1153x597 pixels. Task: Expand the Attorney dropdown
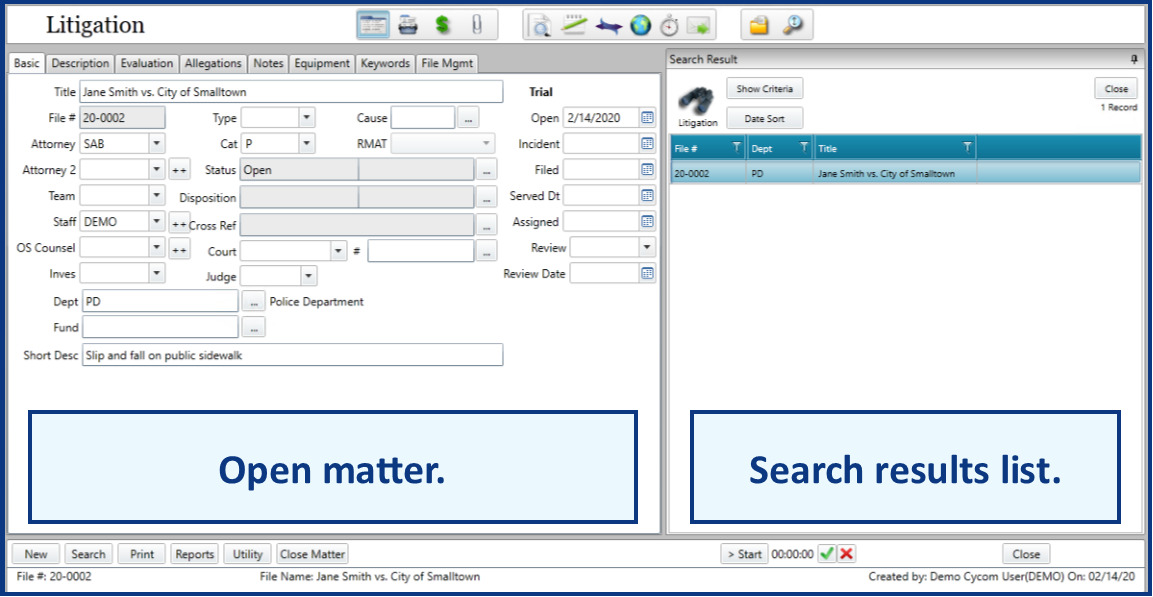click(157, 143)
